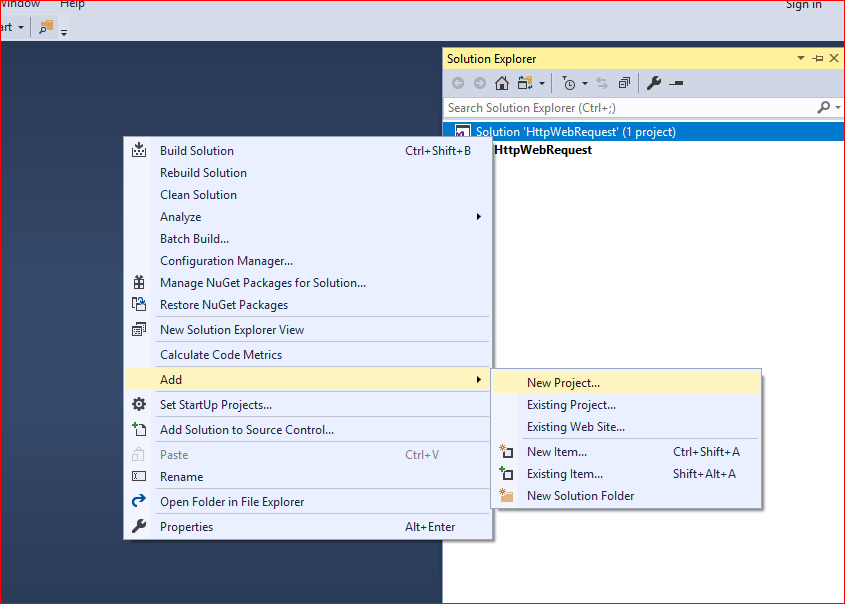Viewport: 845px width, 604px height.
Task: Click the Pending Changes Filter clock icon
Action: point(569,83)
